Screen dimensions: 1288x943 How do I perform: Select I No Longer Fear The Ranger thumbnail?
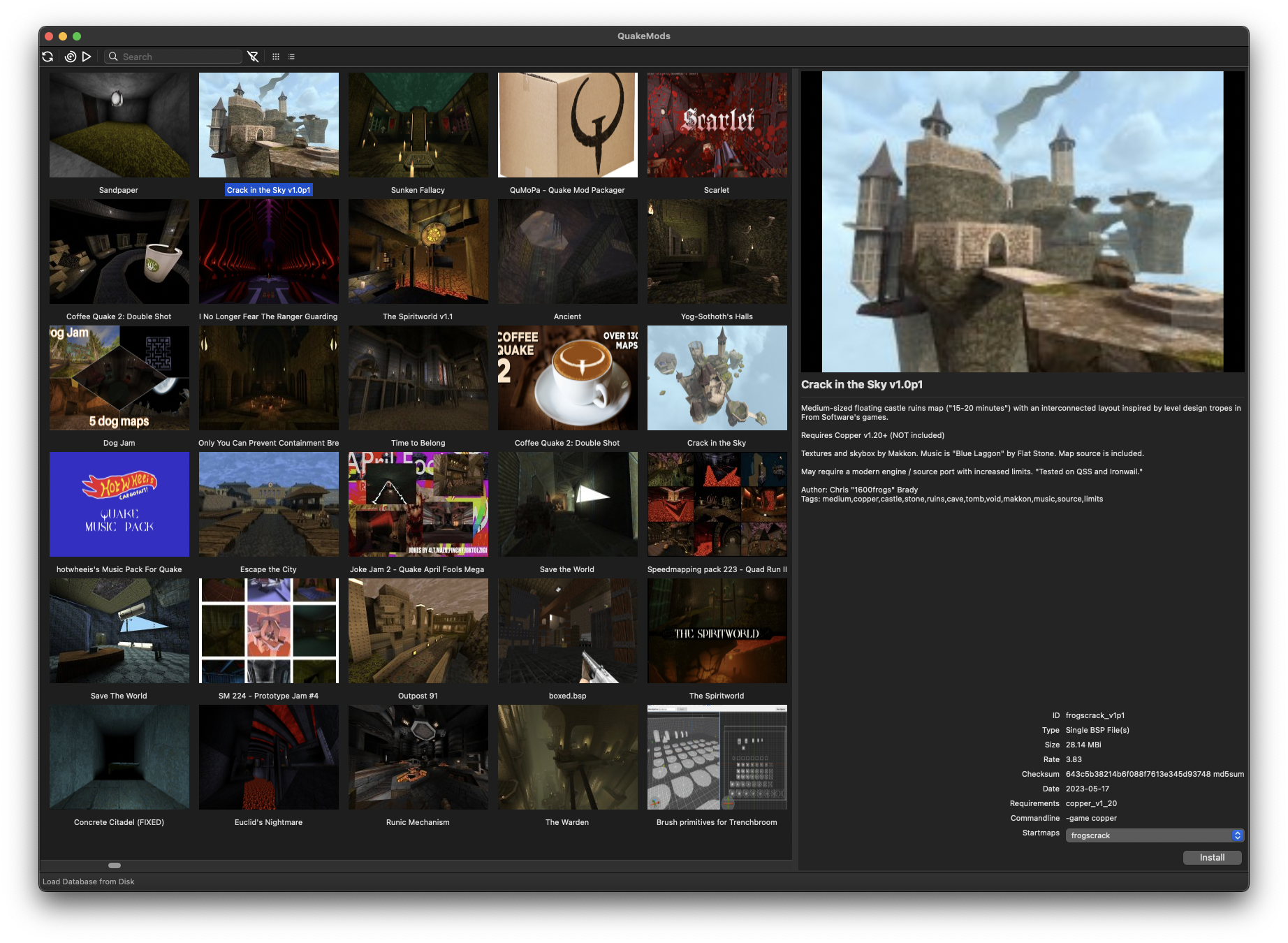pos(268,251)
